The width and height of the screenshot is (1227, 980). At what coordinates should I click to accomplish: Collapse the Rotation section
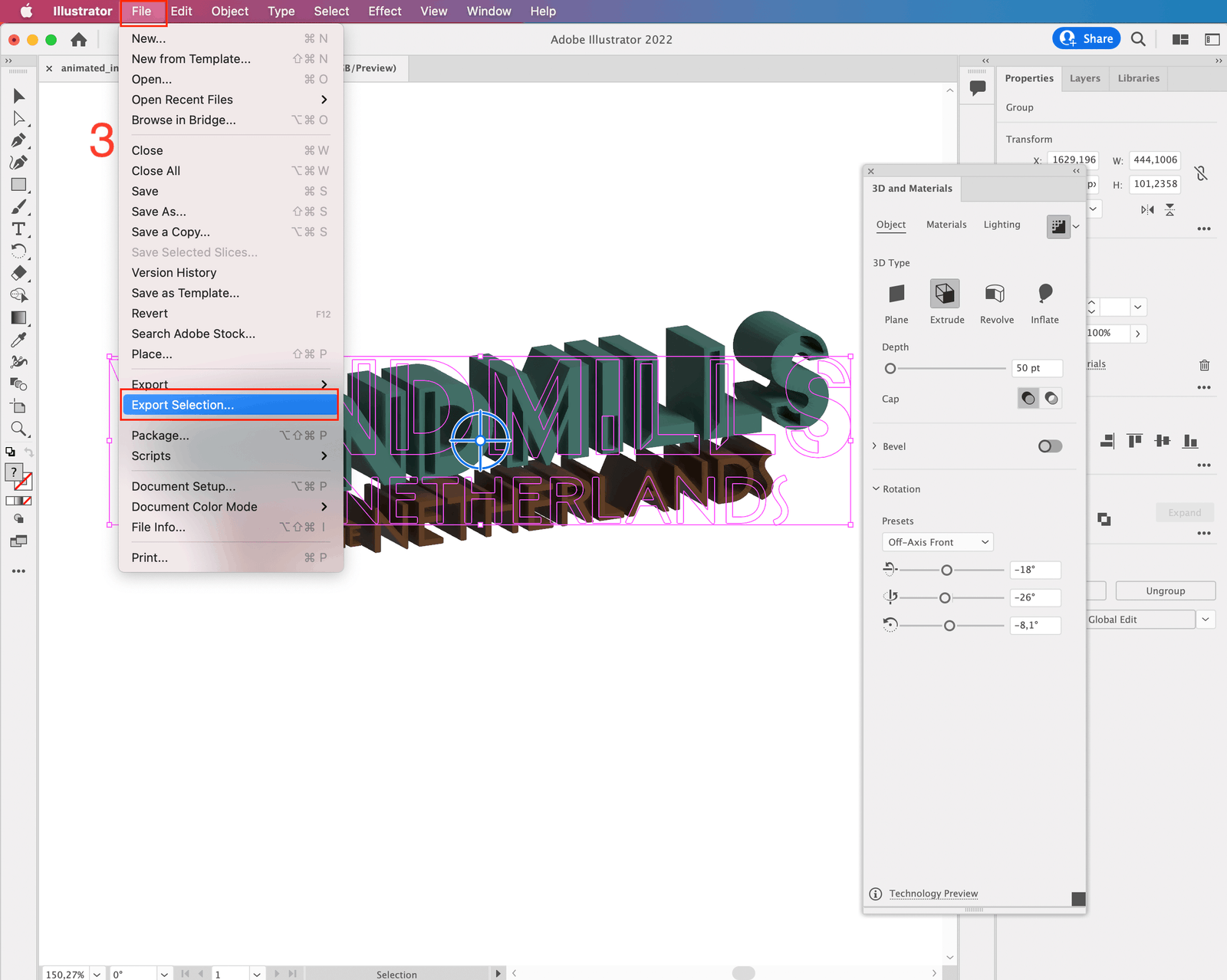click(x=876, y=488)
